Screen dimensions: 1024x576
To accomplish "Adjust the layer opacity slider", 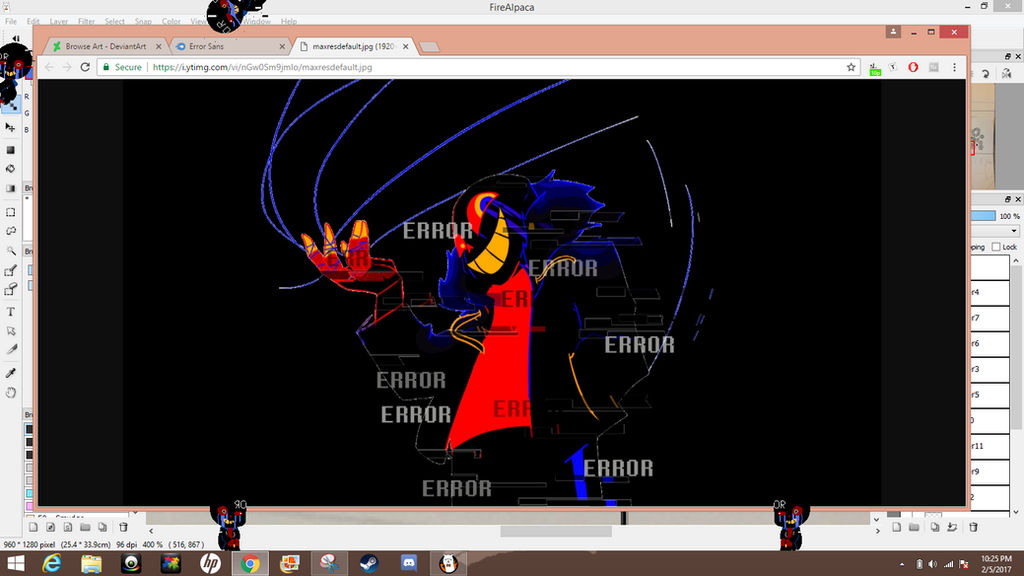I will 983,216.
